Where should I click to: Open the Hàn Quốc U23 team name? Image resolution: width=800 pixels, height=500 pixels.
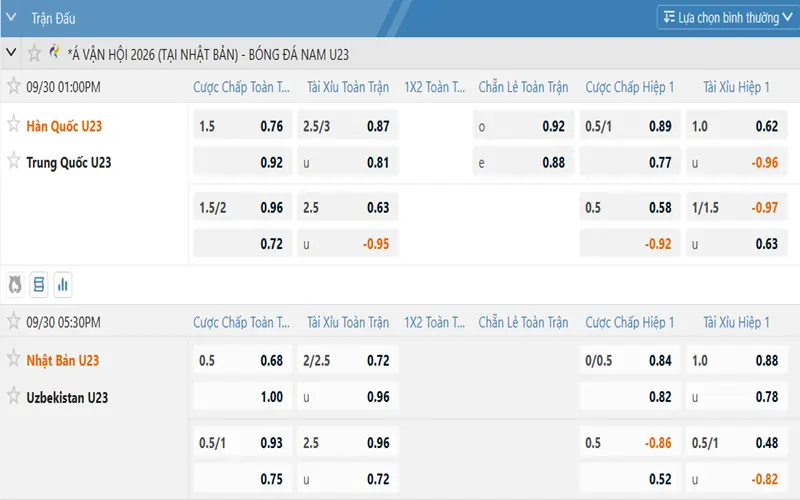64,126
